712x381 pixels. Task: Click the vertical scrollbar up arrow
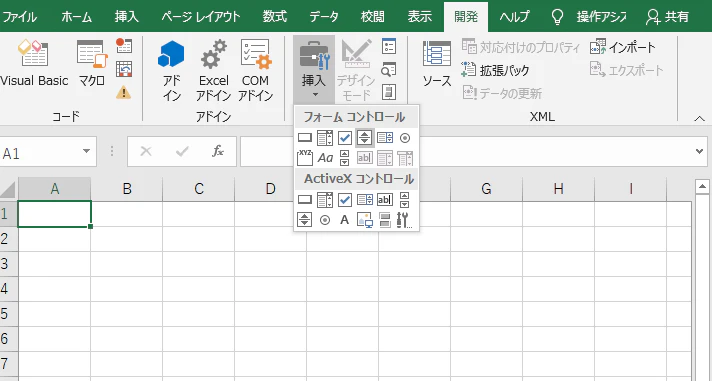[702, 186]
